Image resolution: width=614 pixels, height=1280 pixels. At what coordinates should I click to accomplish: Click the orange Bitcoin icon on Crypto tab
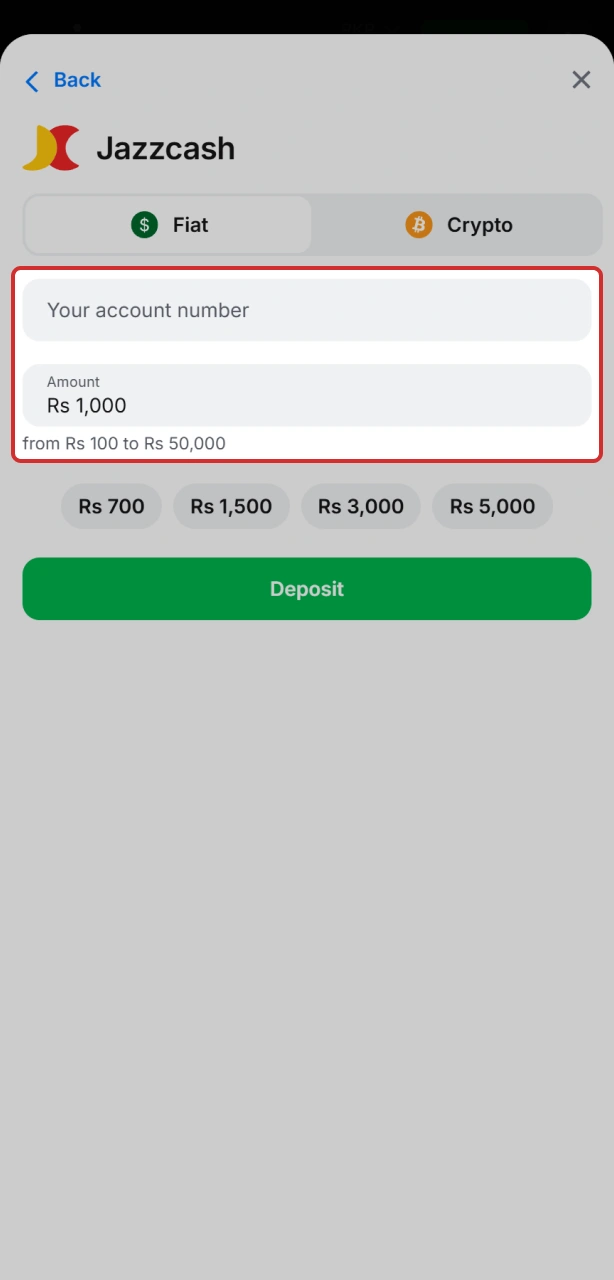click(417, 225)
